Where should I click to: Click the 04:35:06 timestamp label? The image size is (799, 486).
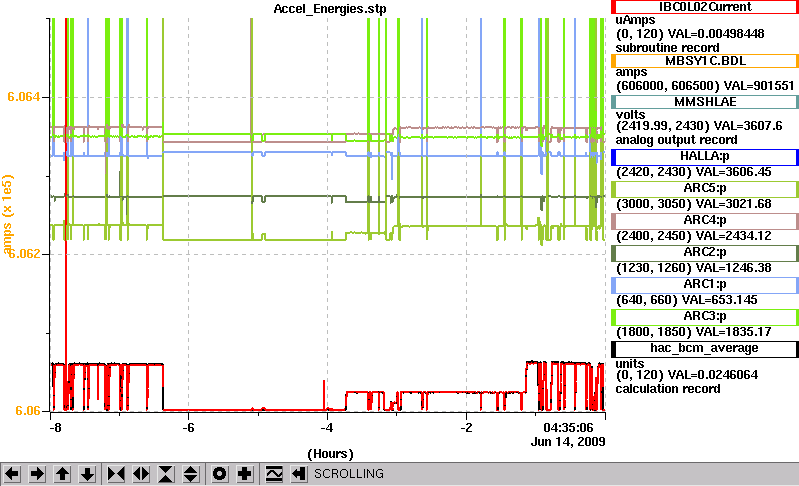pyautogui.click(x=568, y=428)
